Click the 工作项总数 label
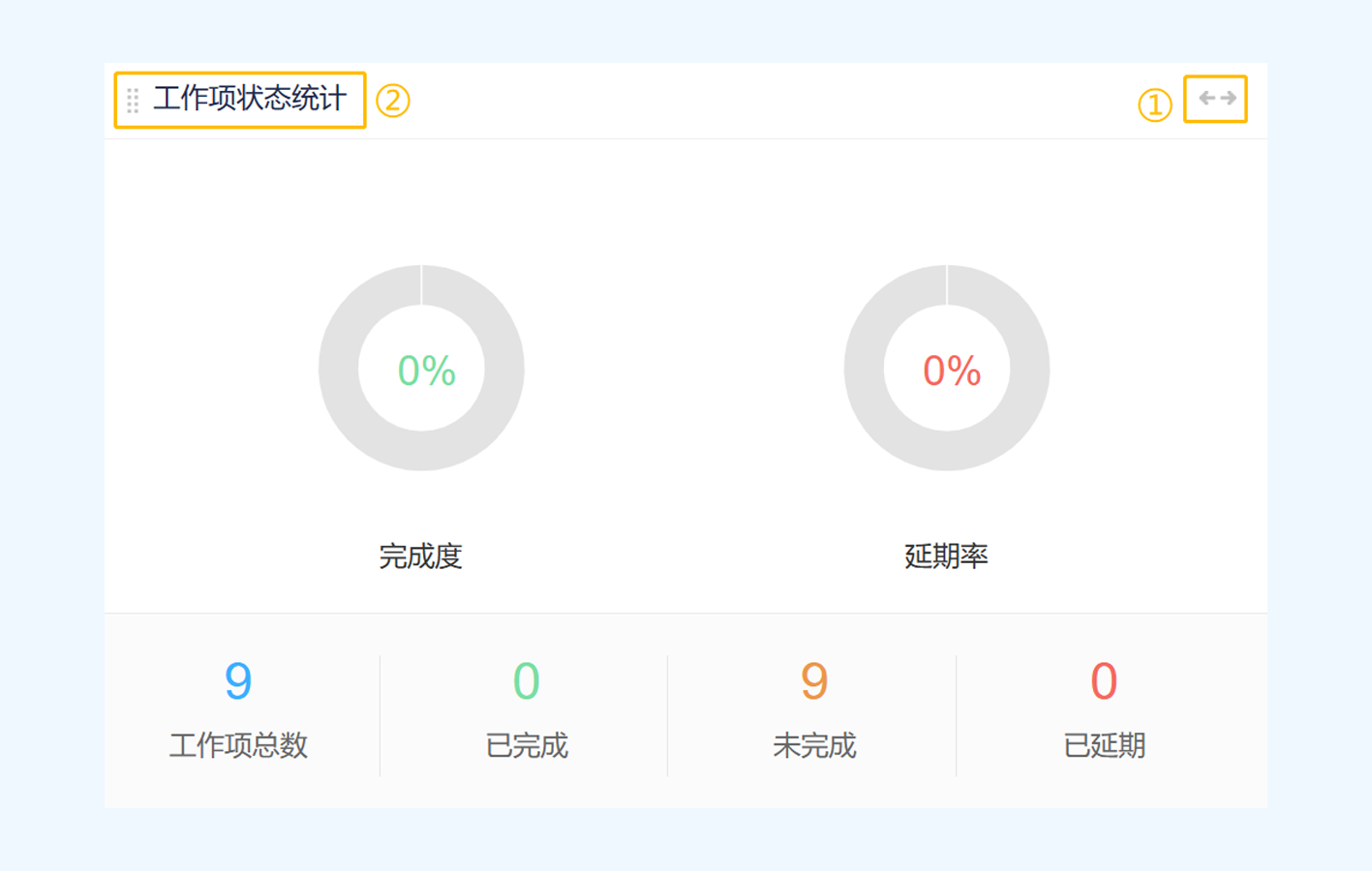The image size is (1372, 871). point(238,745)
